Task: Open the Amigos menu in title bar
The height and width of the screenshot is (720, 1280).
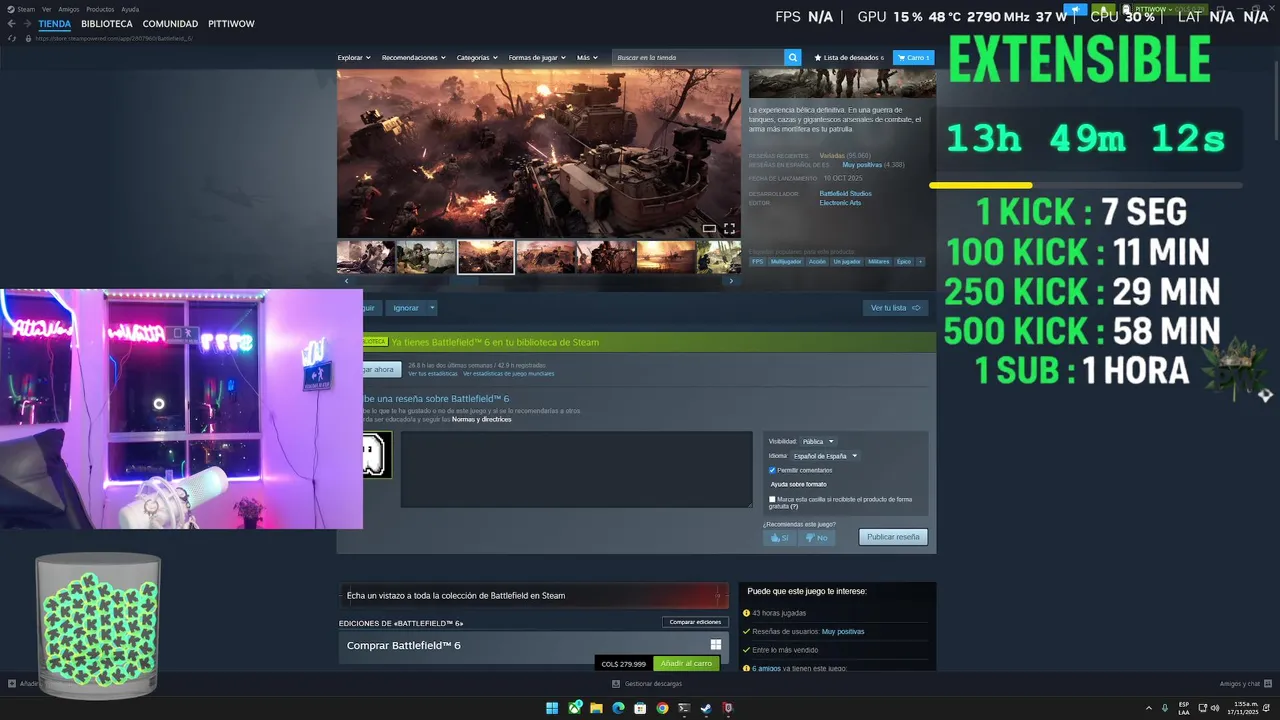Action: [x=69, y=9]
